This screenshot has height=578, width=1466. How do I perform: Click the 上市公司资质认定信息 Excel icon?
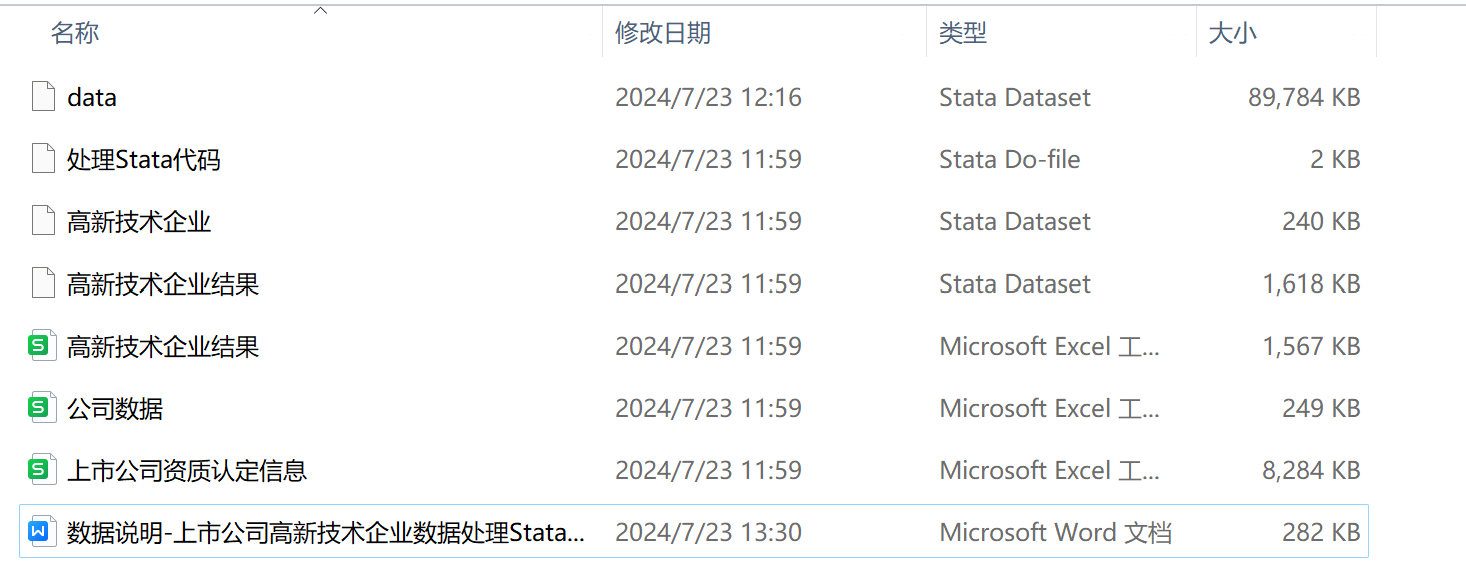pos(40,470)
